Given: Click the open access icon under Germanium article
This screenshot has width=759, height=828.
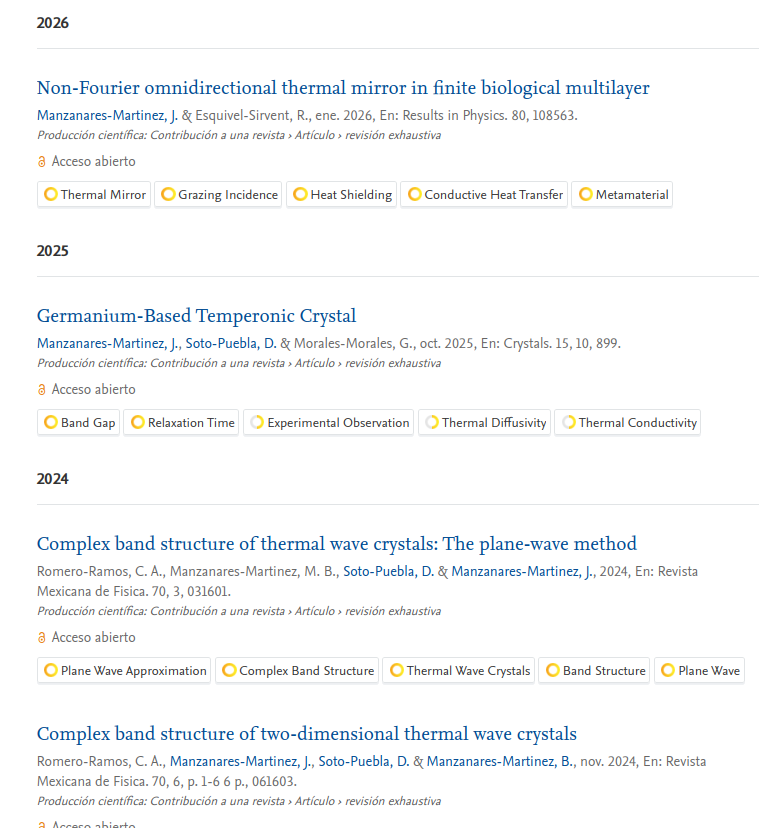Looking at the screenshot, I should [42, 390].
